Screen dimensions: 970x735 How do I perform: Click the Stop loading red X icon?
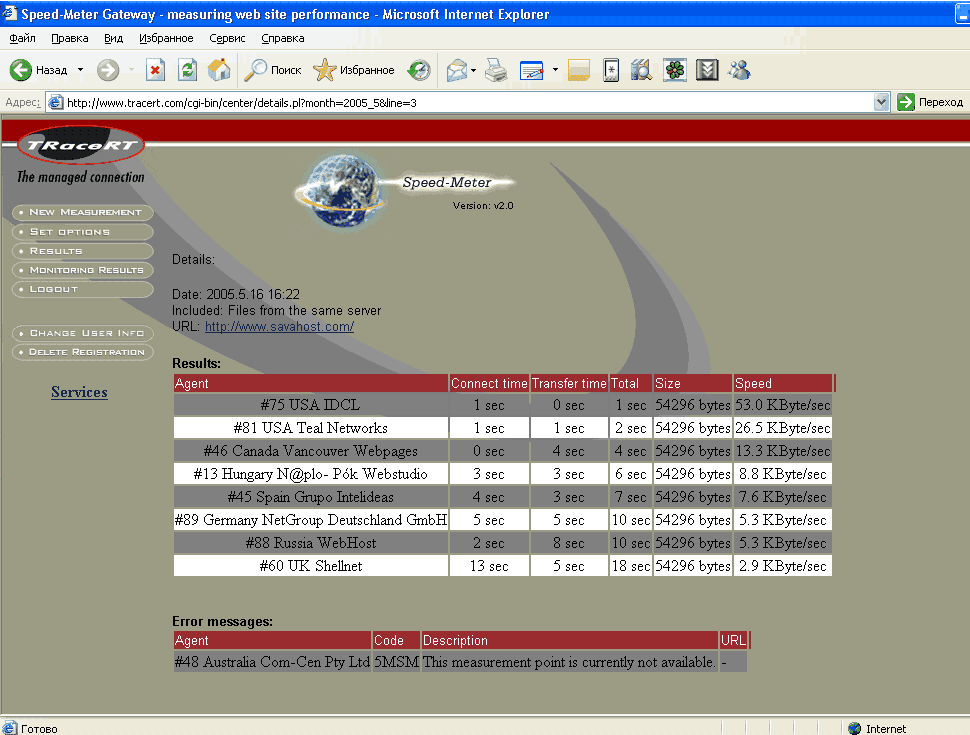pos(155,70)
